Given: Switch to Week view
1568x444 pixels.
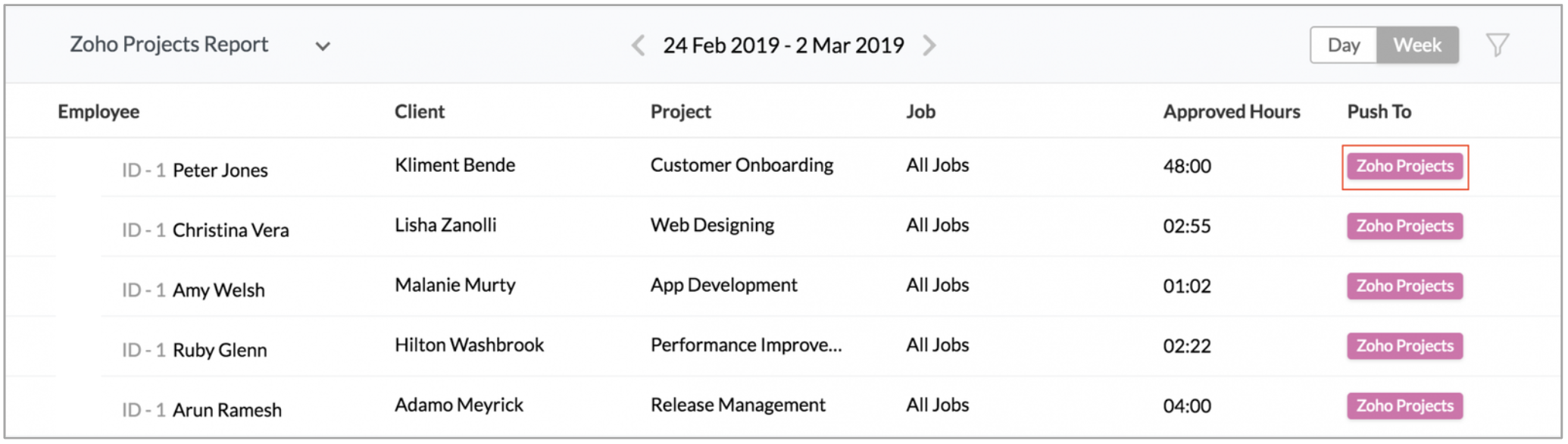Looking at the screenshot, I should coord(1417,45).
